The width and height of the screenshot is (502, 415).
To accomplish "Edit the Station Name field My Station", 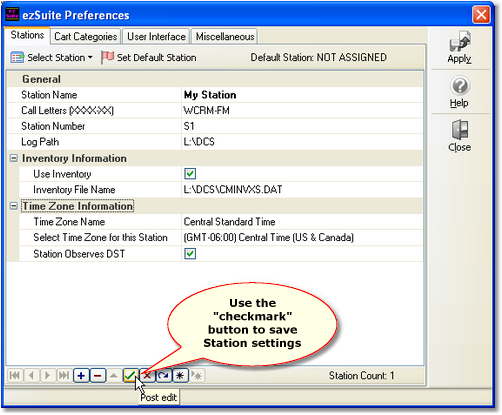I will click(x=302, y=95).
